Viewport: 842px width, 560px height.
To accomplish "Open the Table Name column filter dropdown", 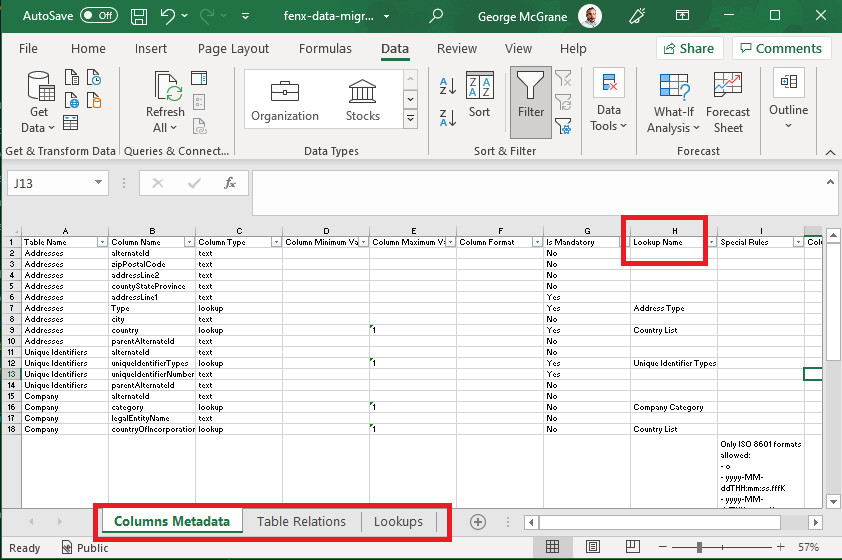I will pyautogui.click(x=102, y=242).
